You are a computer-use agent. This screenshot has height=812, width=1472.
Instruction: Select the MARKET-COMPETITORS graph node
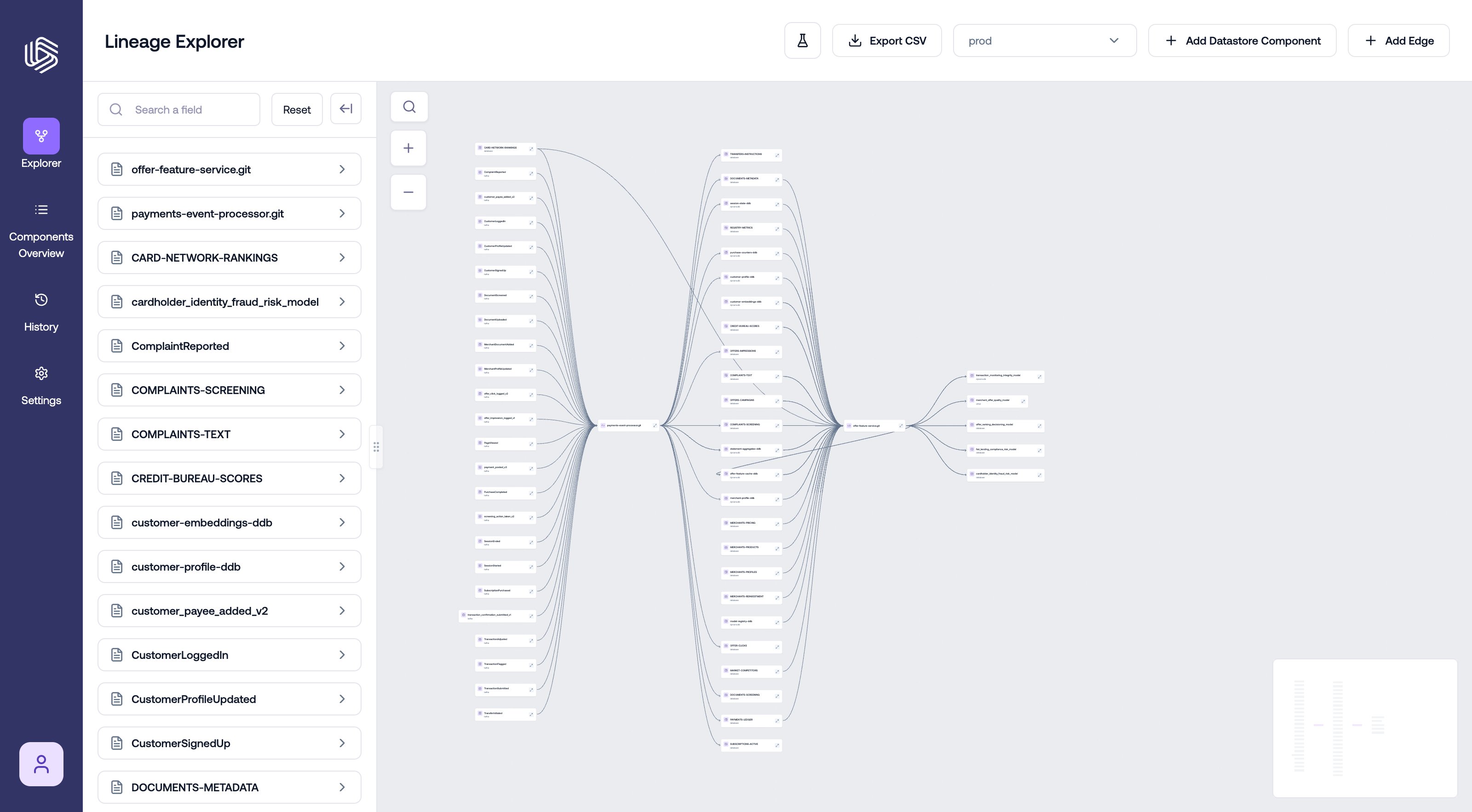coord(752,671)
